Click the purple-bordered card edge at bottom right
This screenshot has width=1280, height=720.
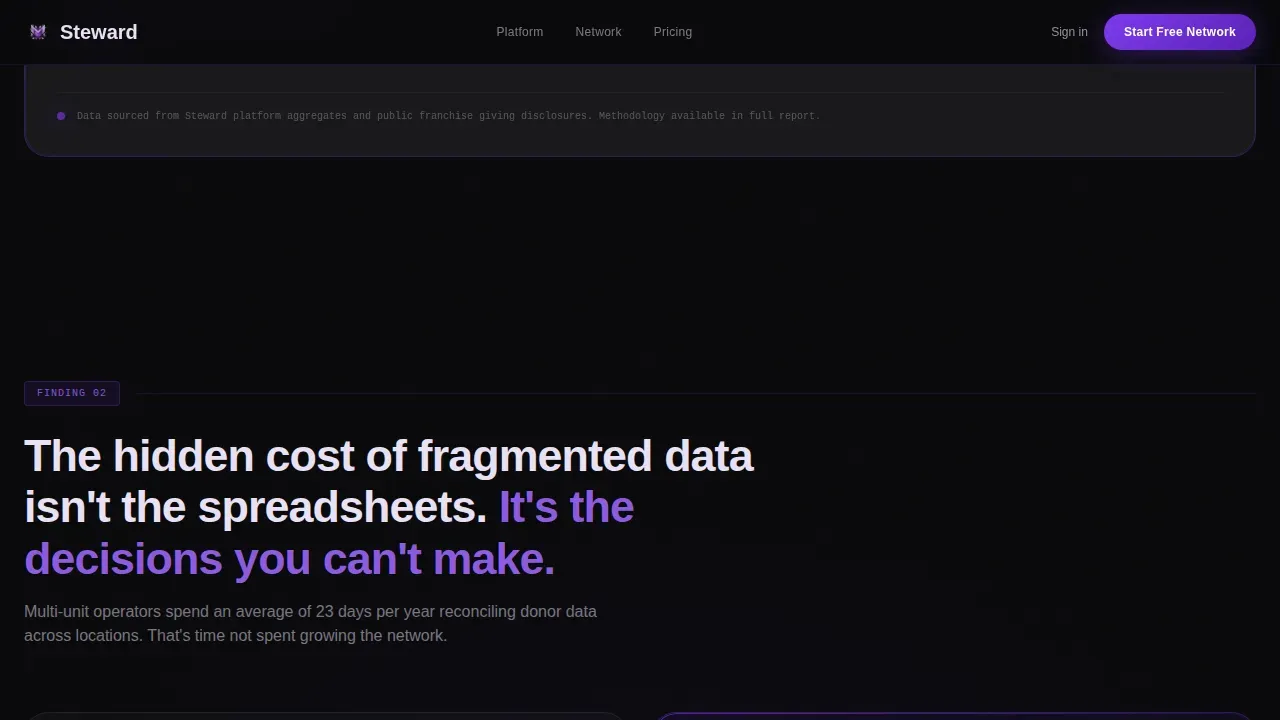(x=954, y=716)
